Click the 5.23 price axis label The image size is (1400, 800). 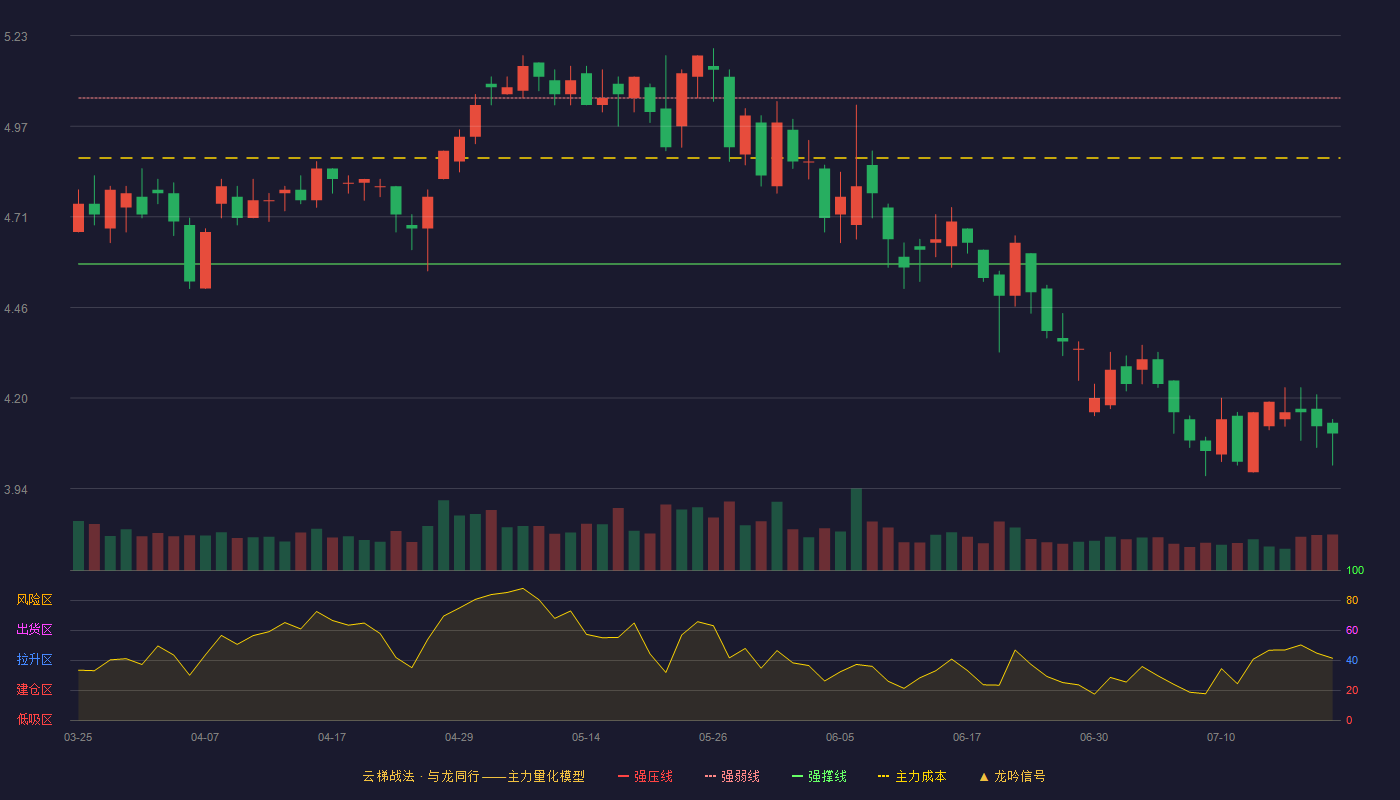[x=16, y=37]
